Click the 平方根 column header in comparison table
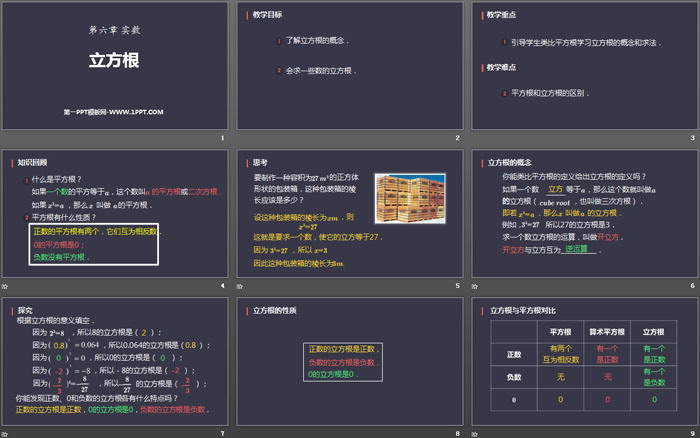The image size is (700, 438). coord(560,331)
